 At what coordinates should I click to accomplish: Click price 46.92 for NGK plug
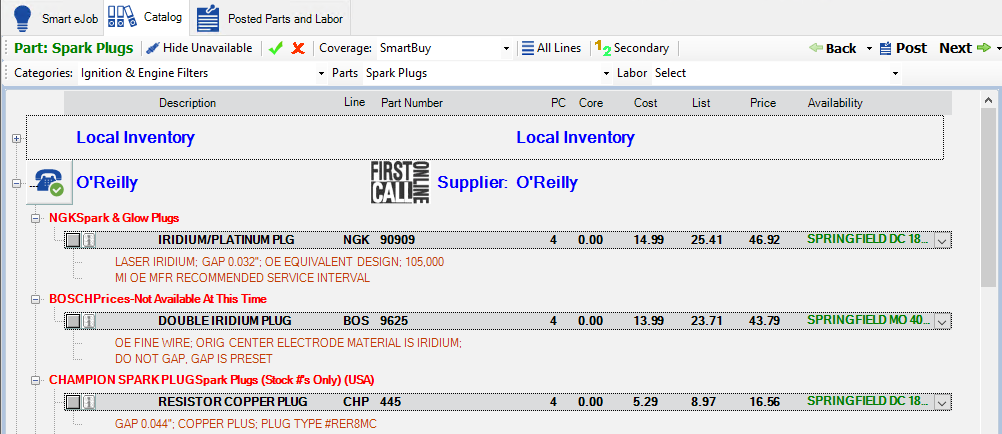pyautogui.click(x=764, y=240)
